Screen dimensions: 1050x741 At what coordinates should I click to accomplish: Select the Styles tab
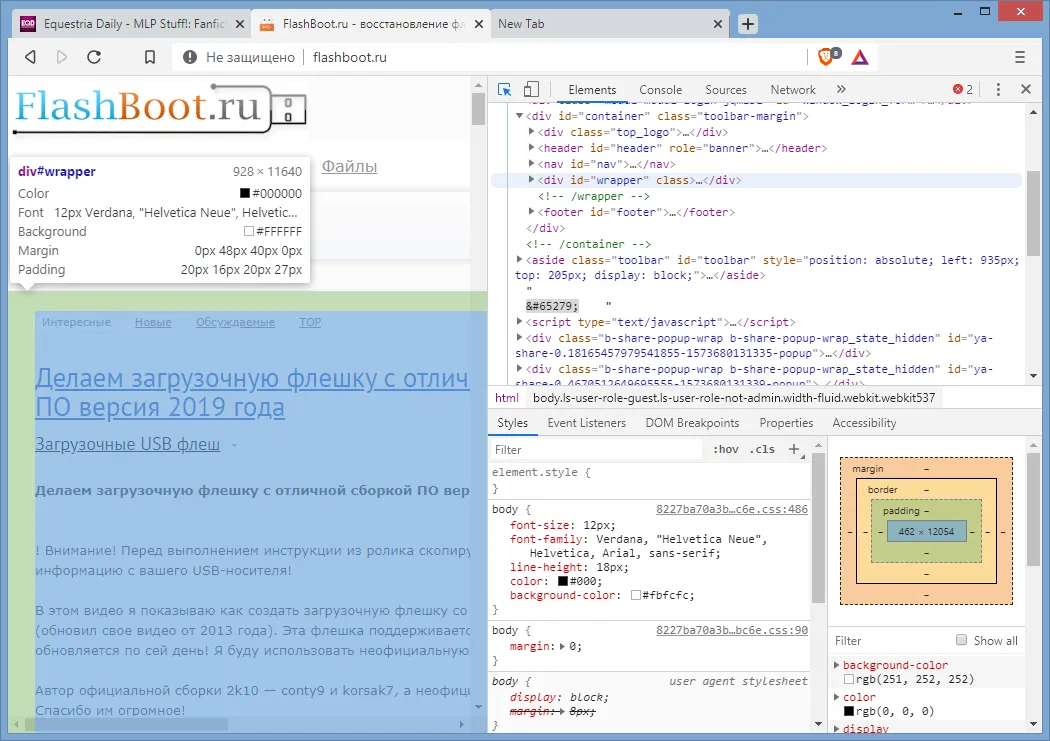(512, 423)
